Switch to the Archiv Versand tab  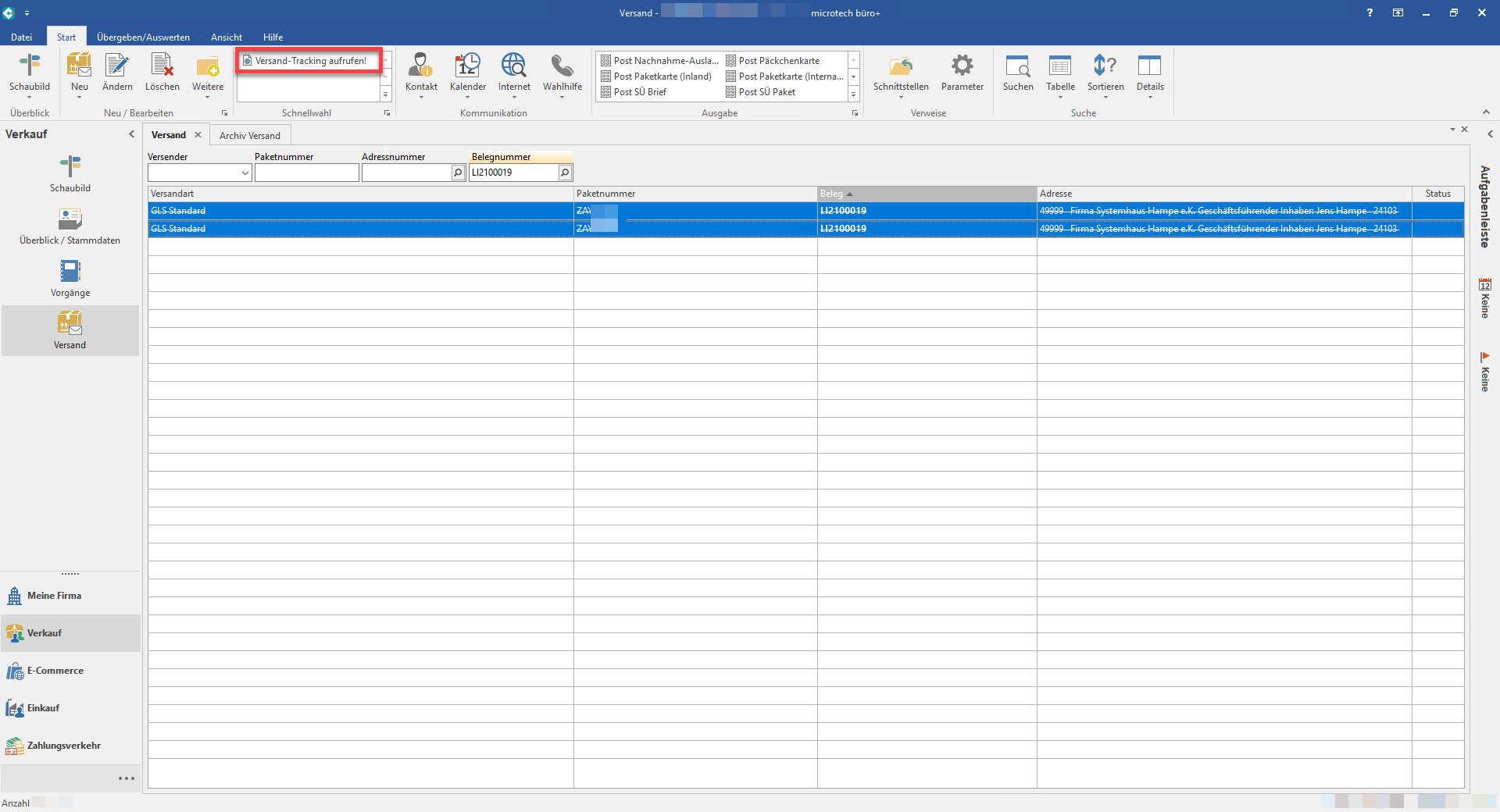[x=249, y=136]
